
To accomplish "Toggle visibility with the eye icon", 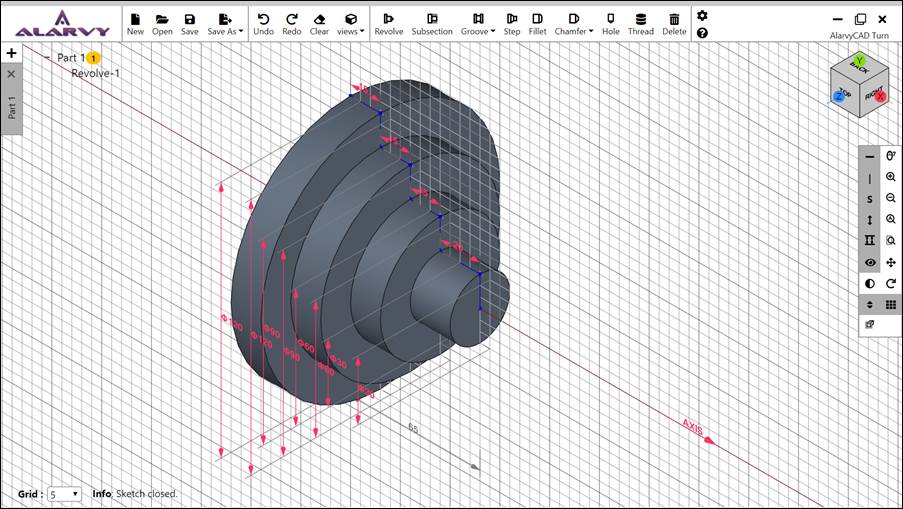I will point(870,263).
